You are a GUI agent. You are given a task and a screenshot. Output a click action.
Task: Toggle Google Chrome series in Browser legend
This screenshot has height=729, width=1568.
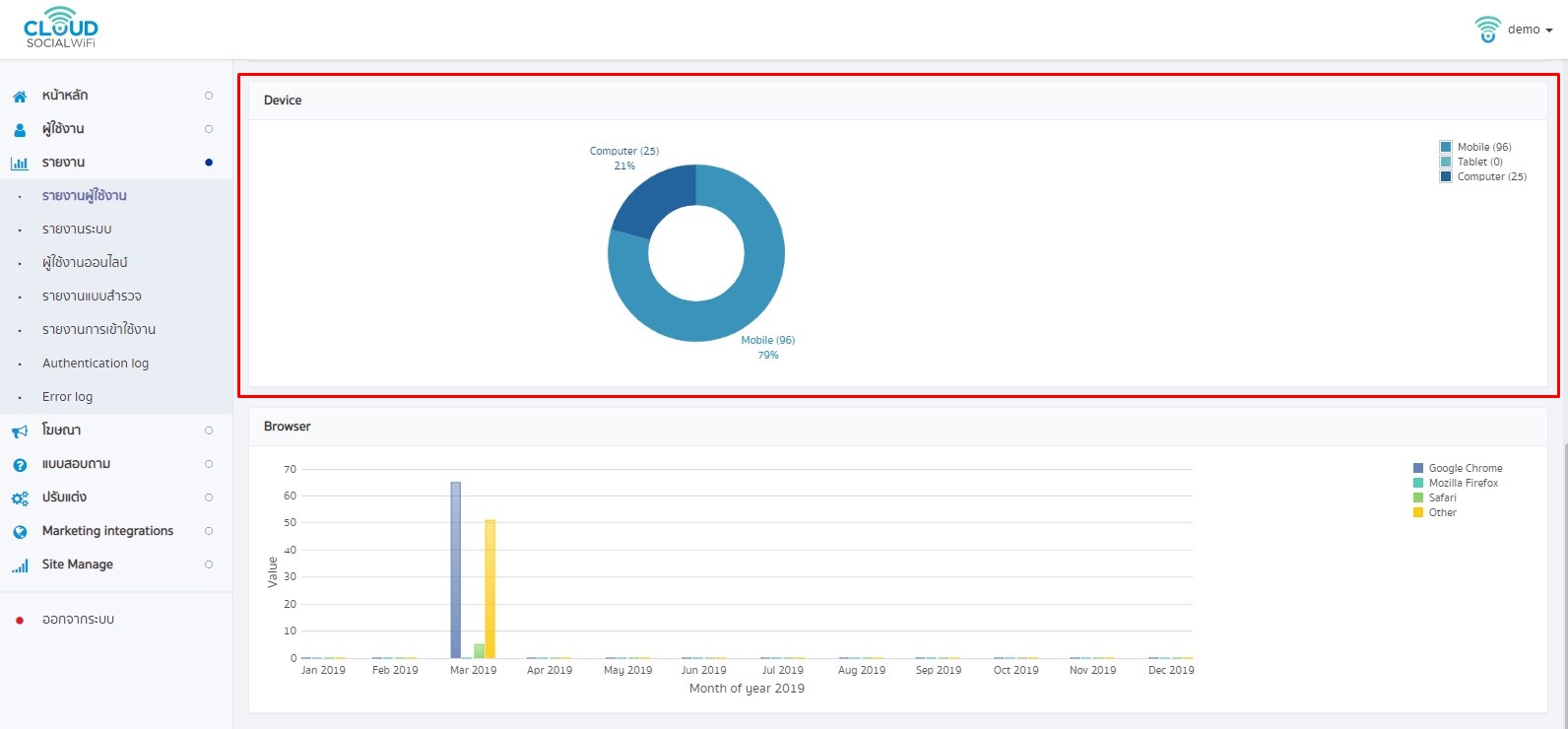[1458, 468]
